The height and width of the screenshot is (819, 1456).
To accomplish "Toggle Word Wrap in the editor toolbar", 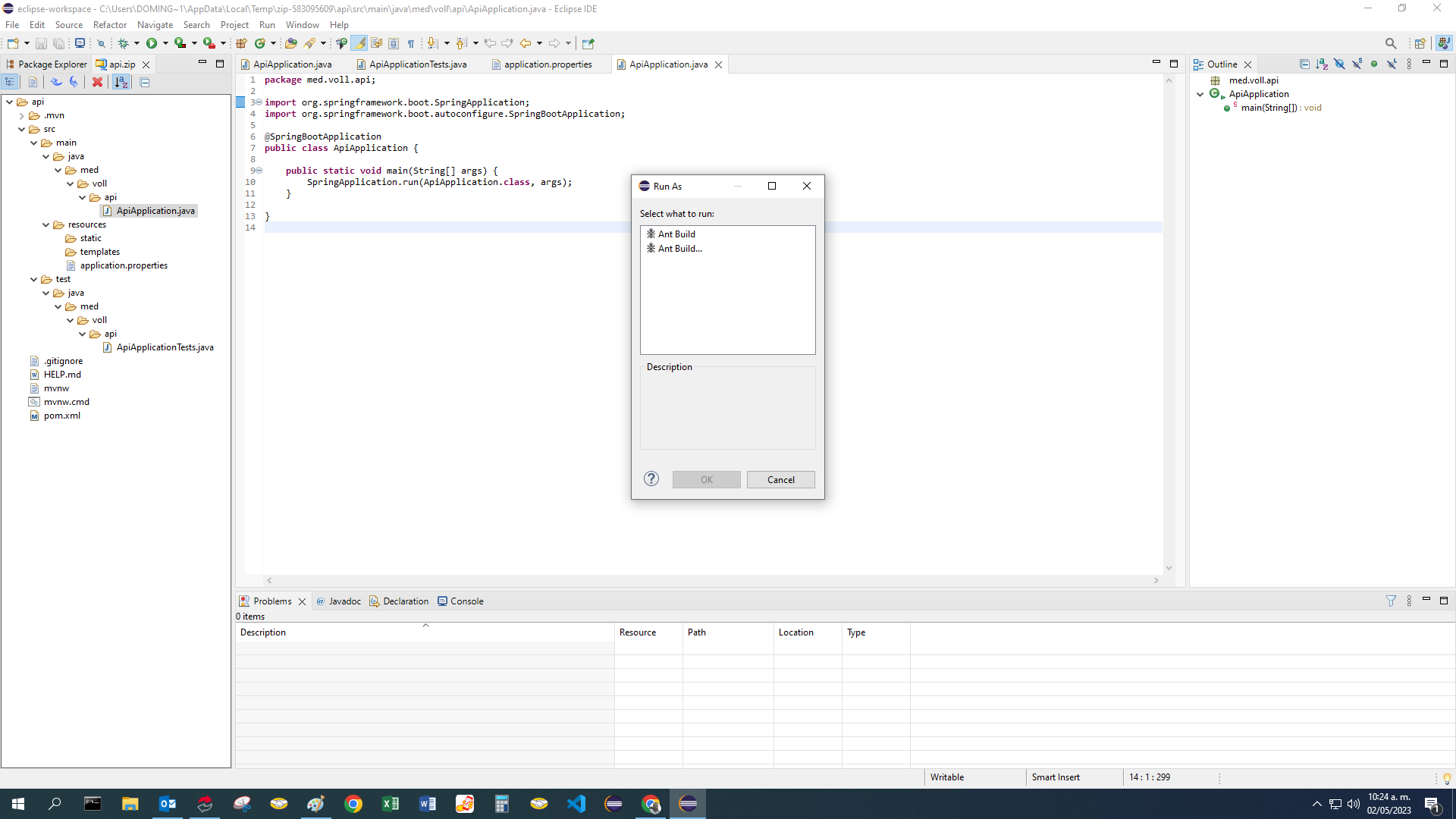I will (x=377, y=43).
